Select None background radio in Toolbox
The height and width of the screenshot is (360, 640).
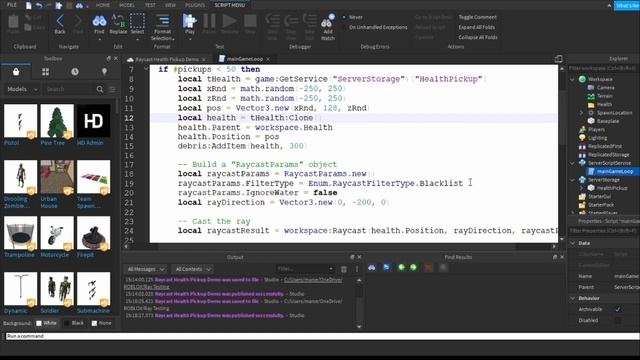[x=94, y=323]
